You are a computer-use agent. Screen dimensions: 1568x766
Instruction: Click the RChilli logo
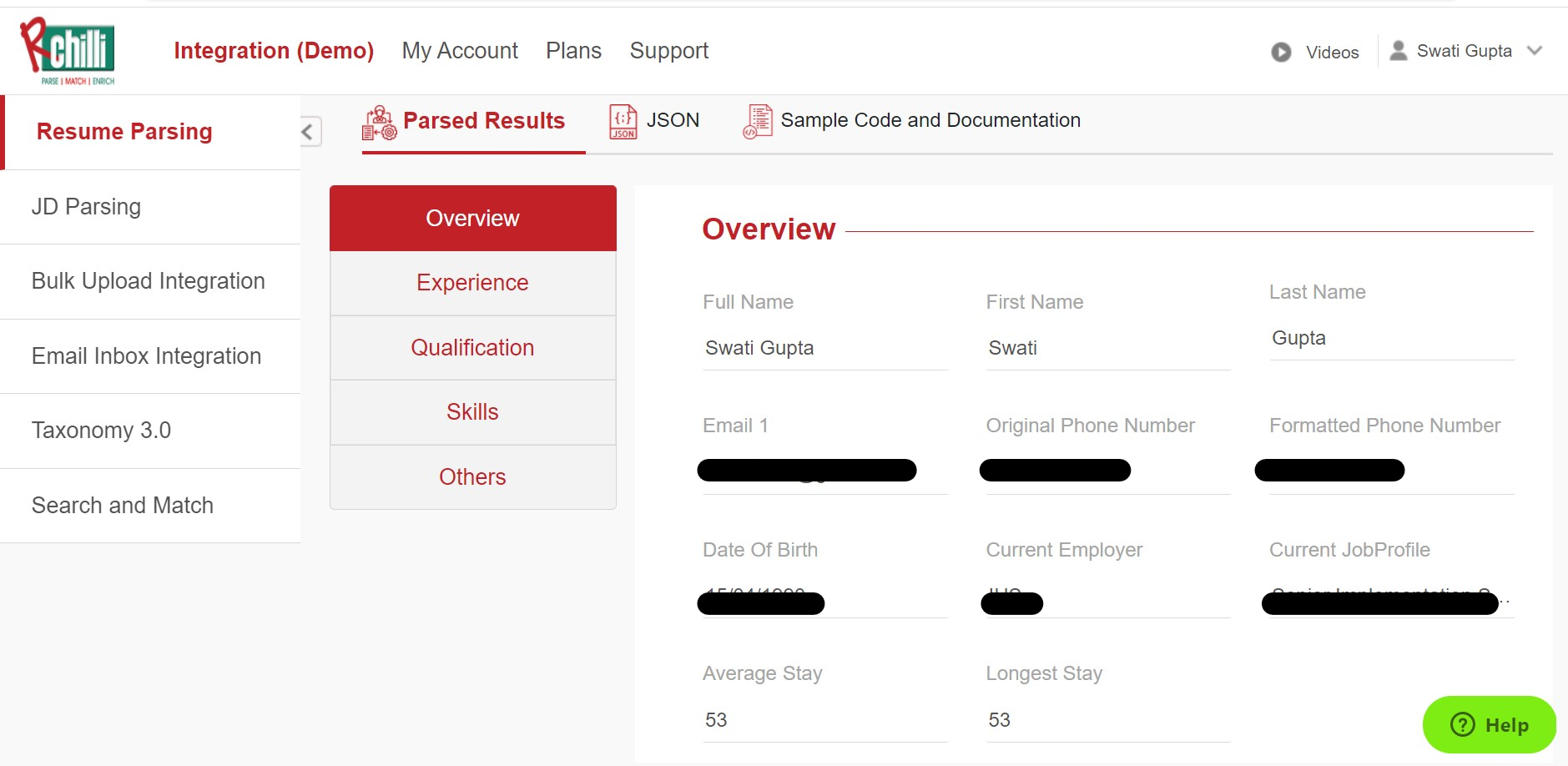(68, 52)
